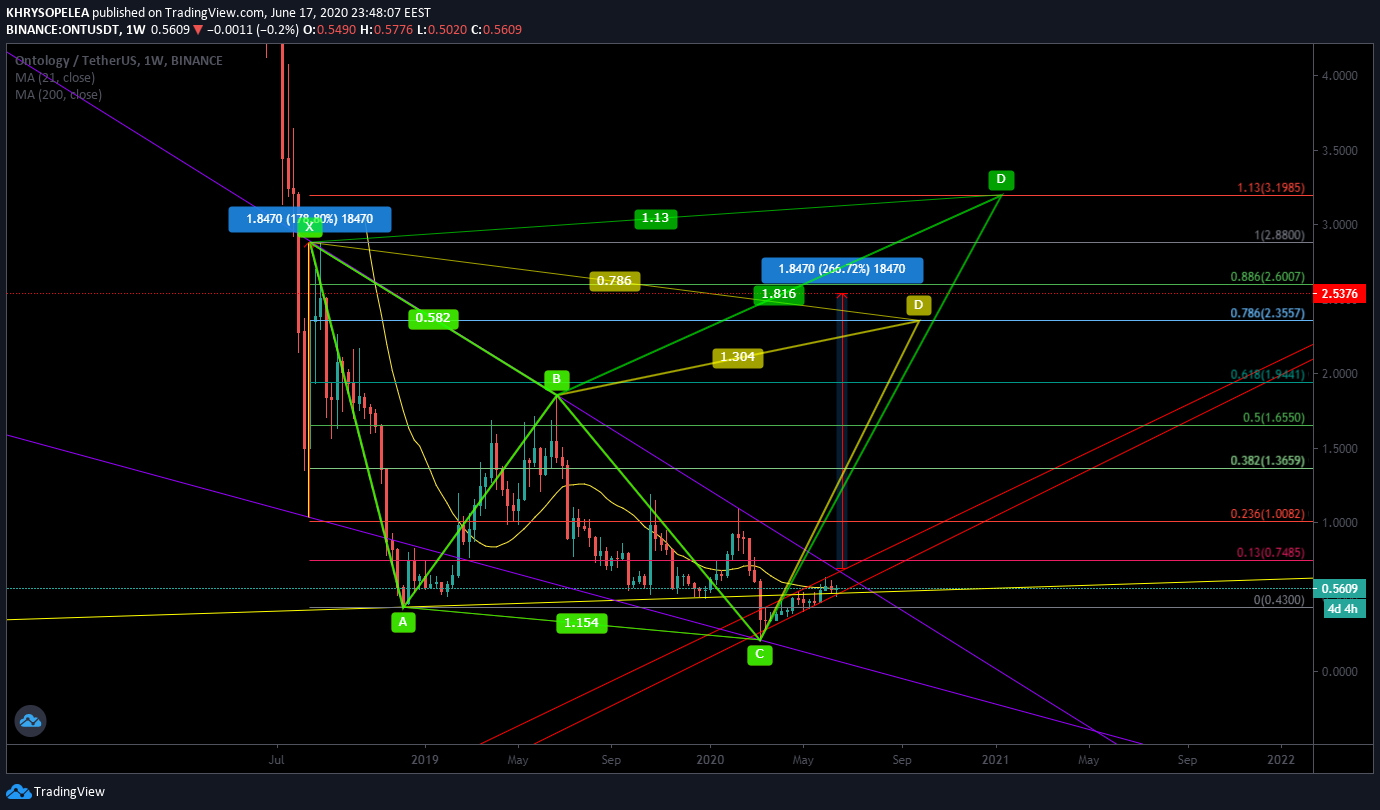Click the blue cloud icon on the chart
Viewport: 1380px width, 810px height.
pos(30,721)
